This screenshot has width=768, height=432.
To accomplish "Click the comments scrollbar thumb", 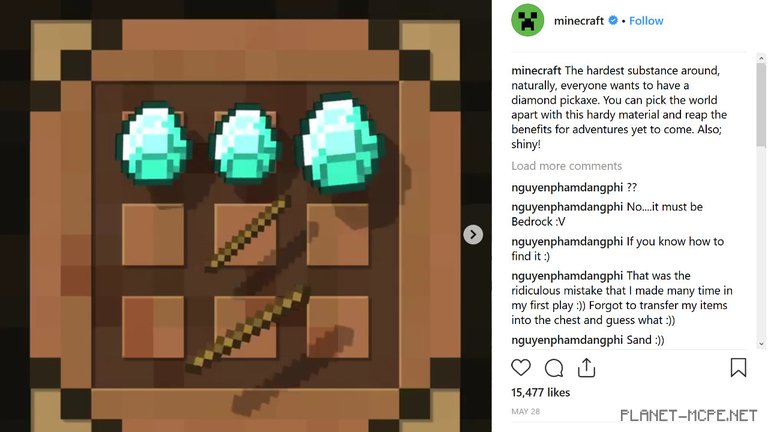I will coord(761,105).
